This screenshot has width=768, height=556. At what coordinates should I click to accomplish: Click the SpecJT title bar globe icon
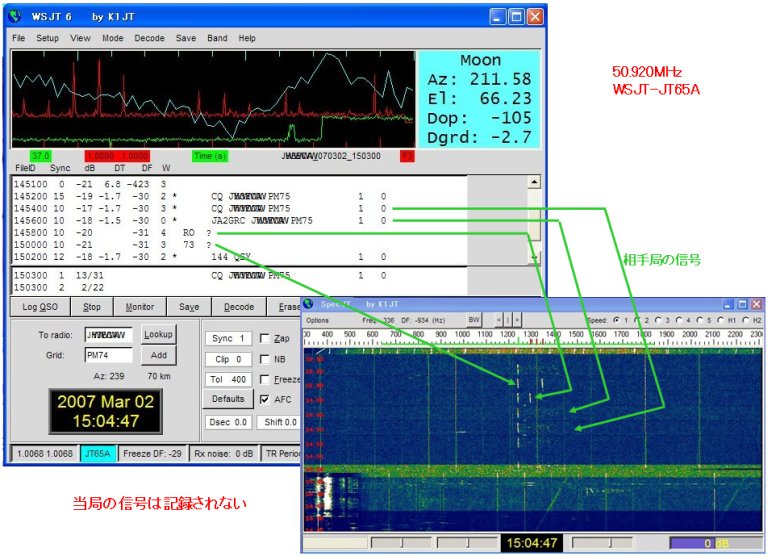tap(309, 304)
